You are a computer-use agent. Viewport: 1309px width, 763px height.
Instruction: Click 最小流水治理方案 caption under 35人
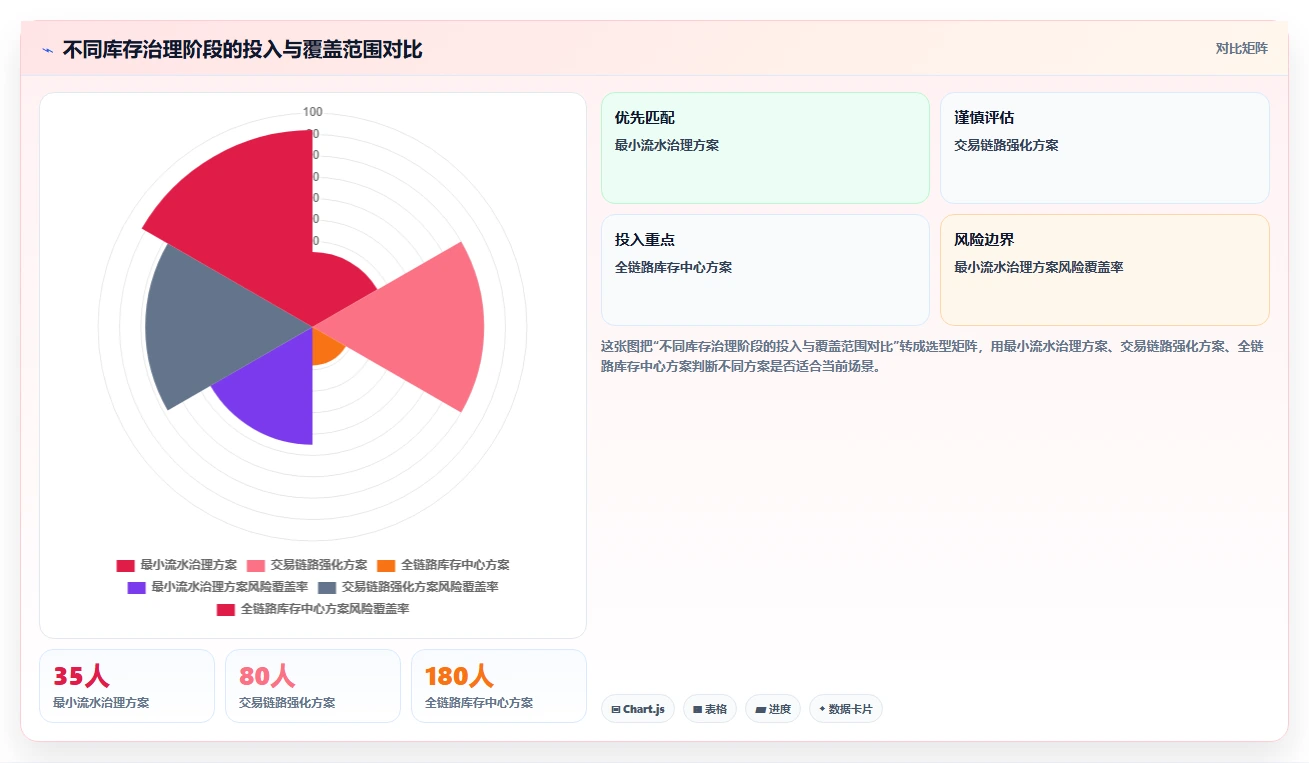coord(101,703)
